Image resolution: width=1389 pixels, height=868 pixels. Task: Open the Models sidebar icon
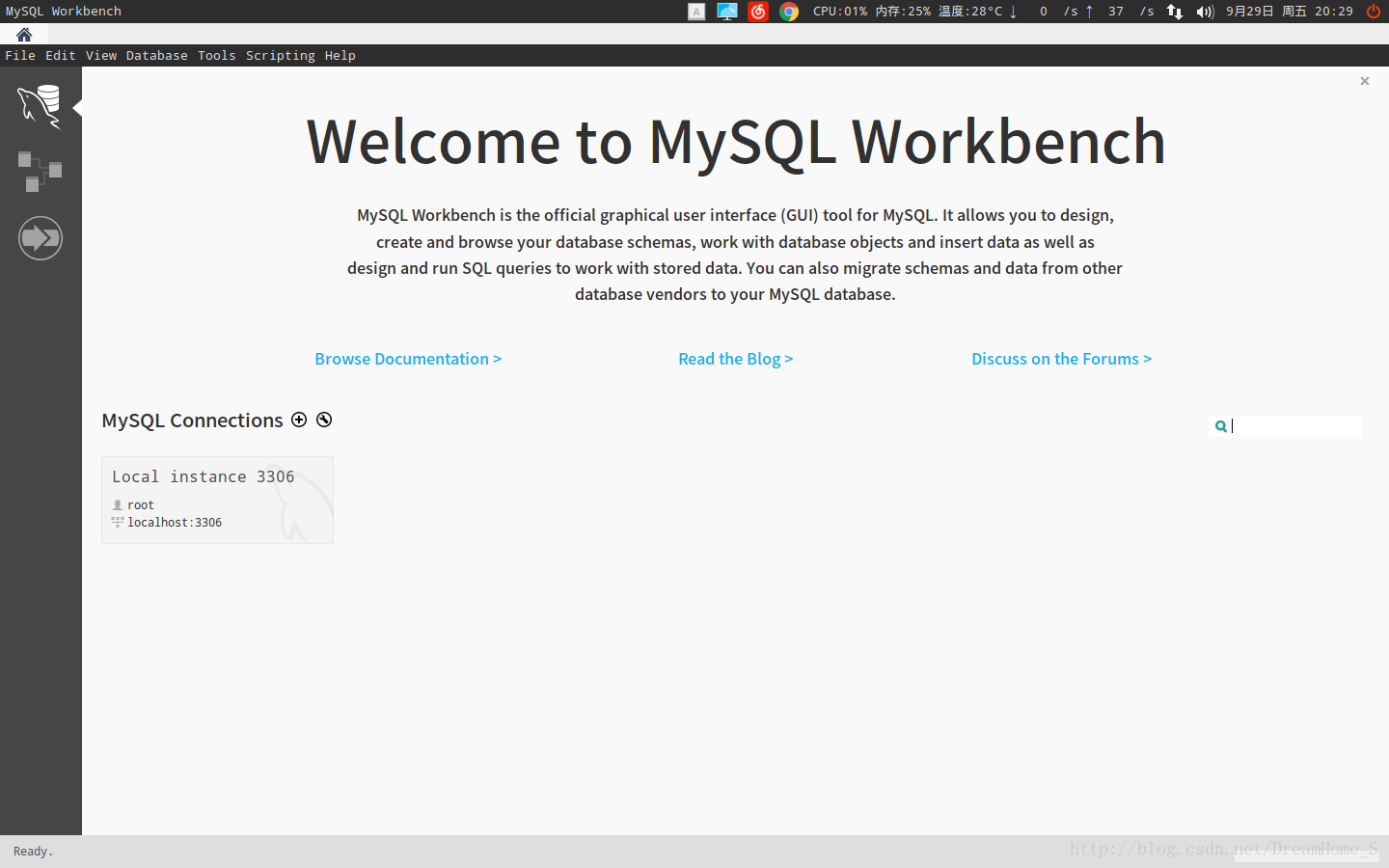[40, 172]
